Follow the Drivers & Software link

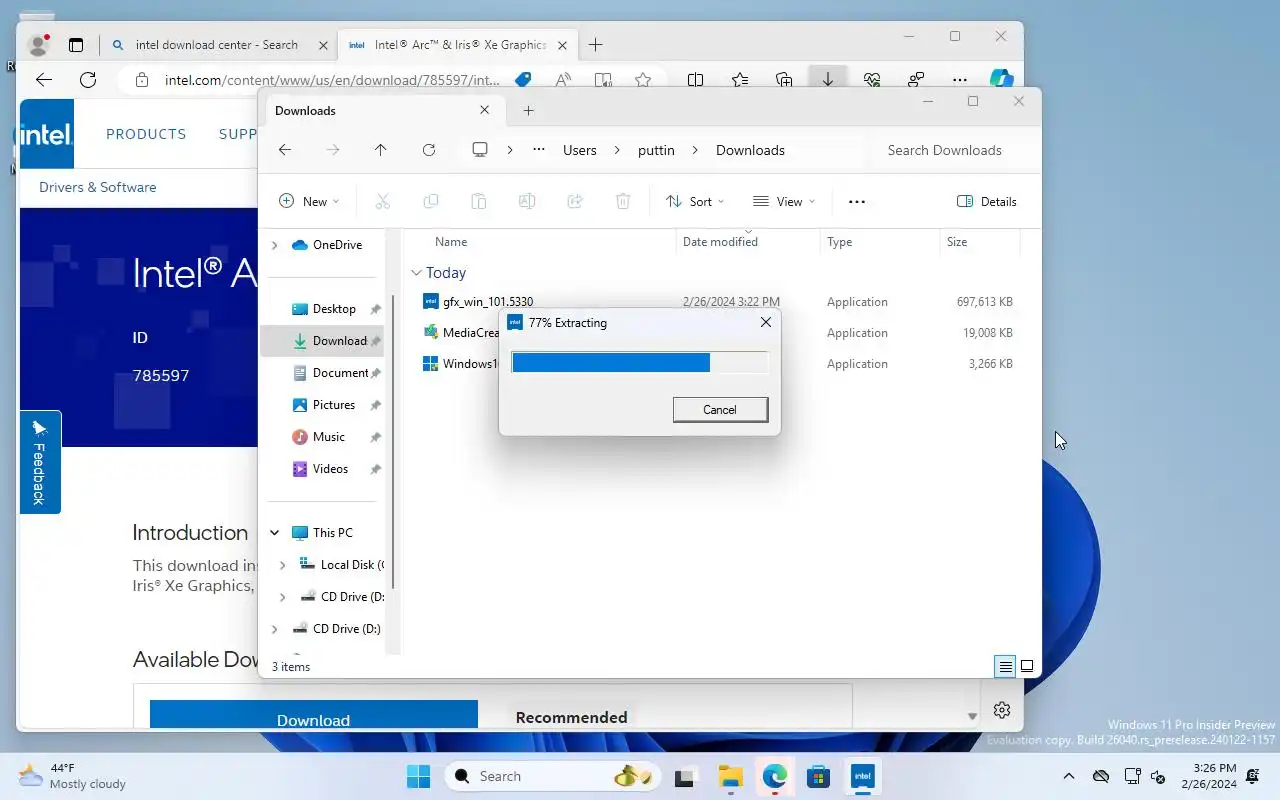pyautogui.click(x=98, y=187)
